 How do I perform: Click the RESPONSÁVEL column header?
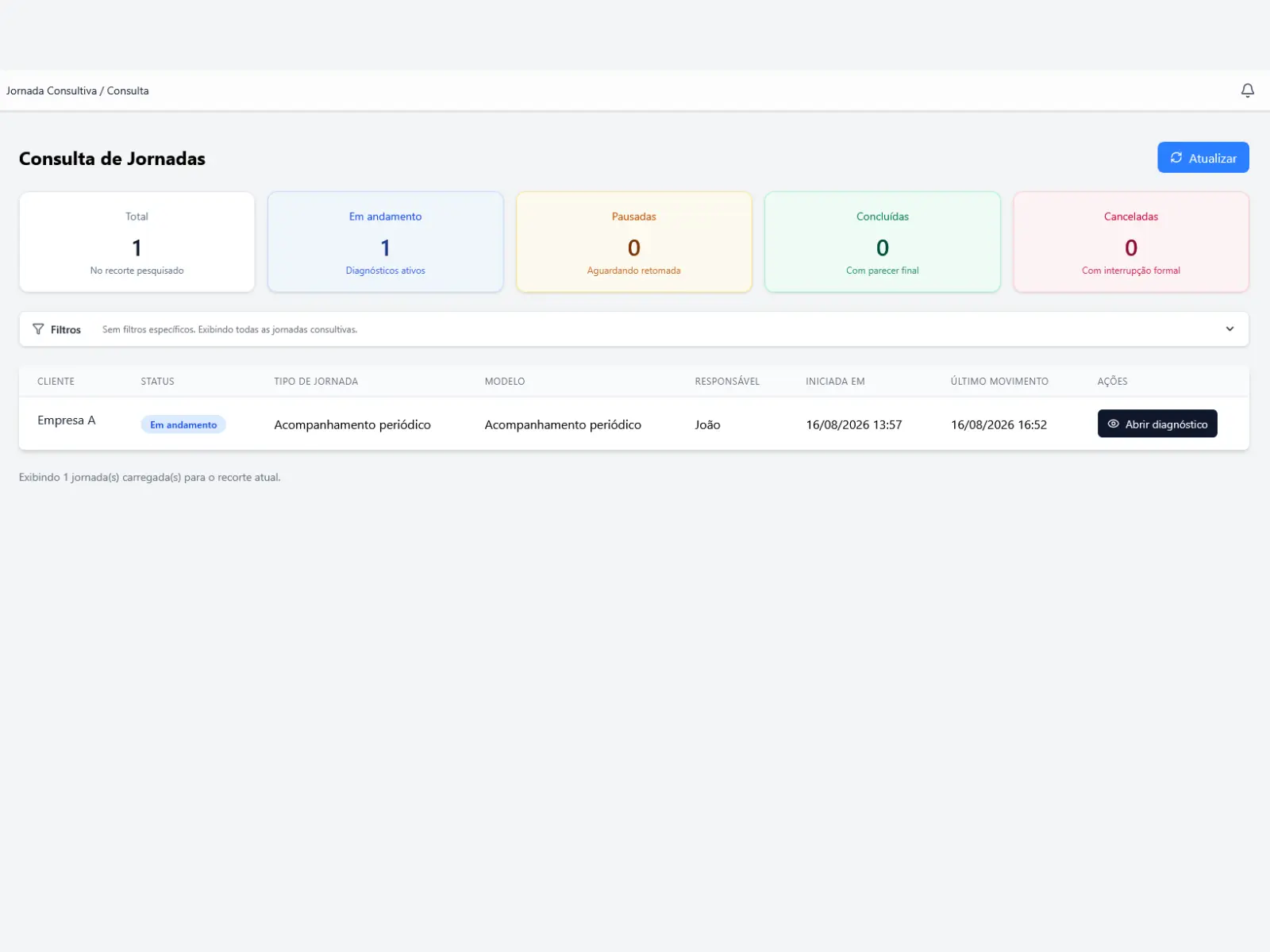727,382
